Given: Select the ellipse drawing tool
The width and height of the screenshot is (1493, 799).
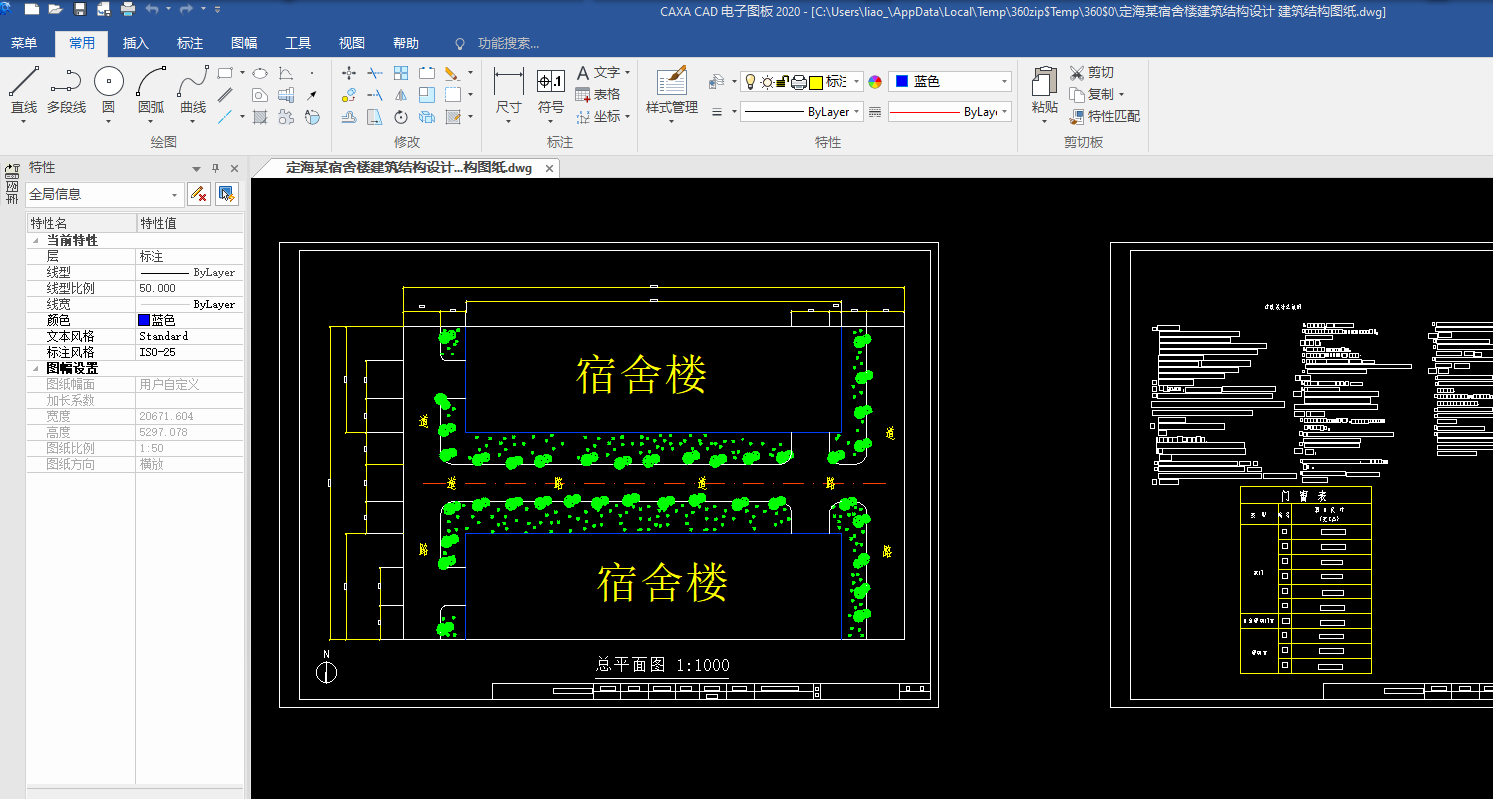Looking at the screenshot, I should pos(259,73).
